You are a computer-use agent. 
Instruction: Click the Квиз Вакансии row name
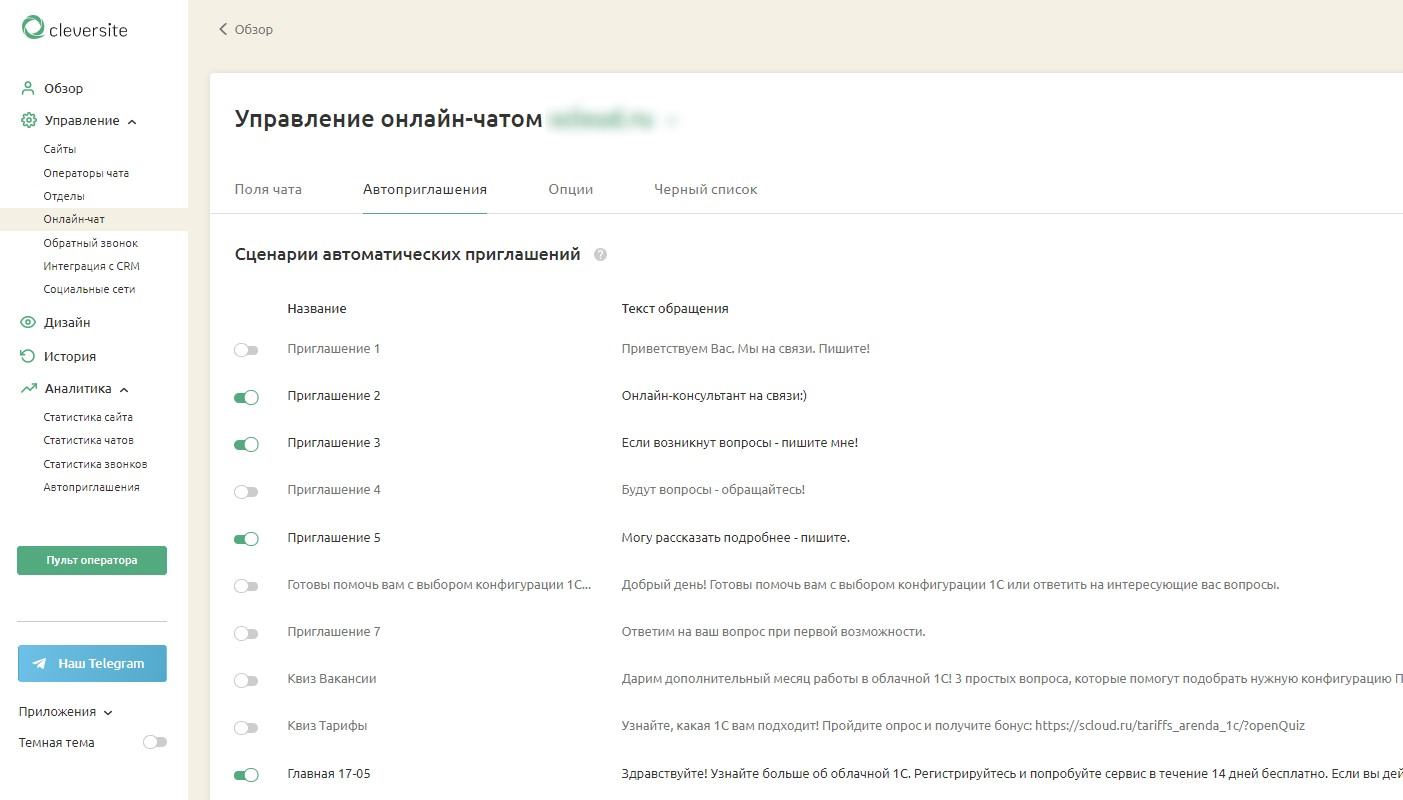coord(331,679)
